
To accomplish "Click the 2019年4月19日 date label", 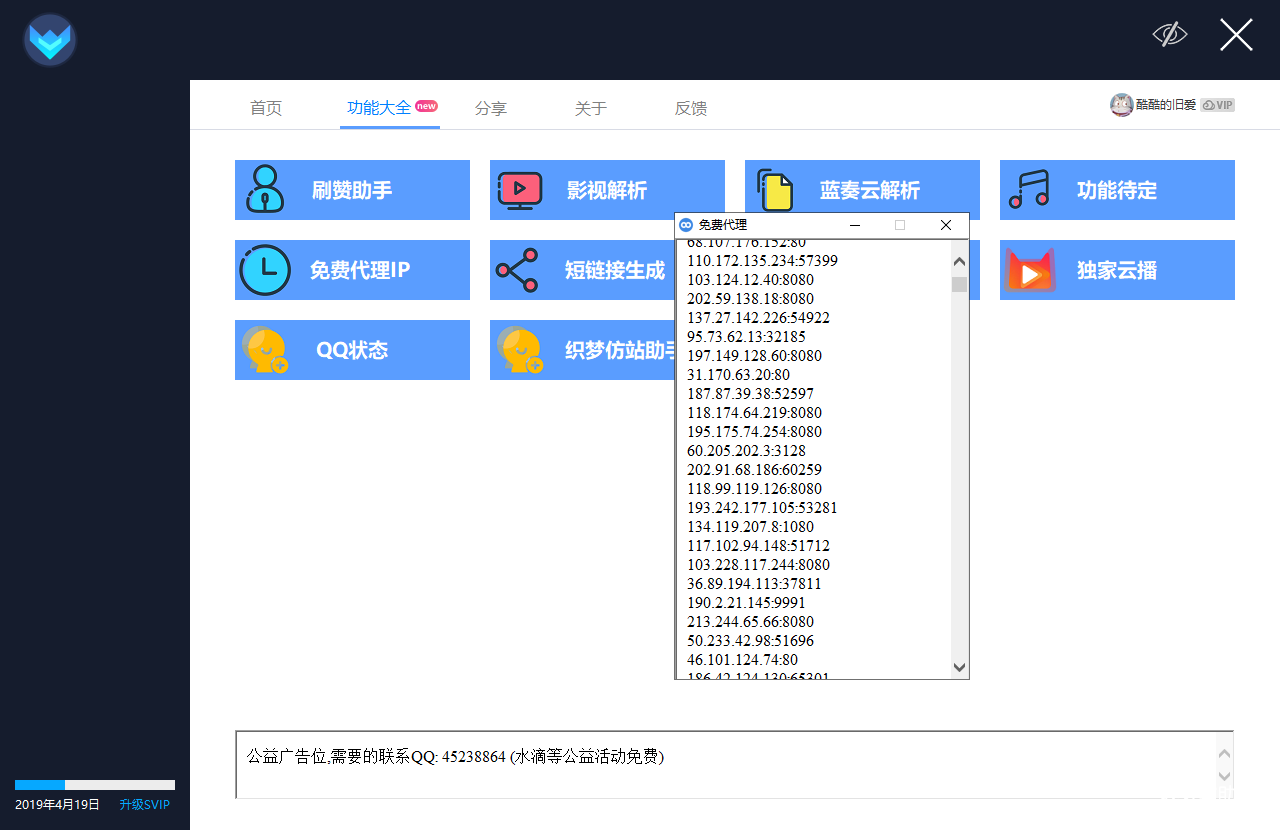I will (x=57, y=805).
